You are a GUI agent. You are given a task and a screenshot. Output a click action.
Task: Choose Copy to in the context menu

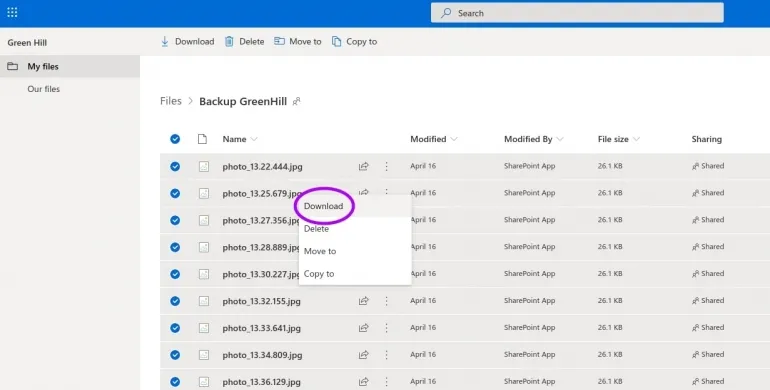coord(355,274)
